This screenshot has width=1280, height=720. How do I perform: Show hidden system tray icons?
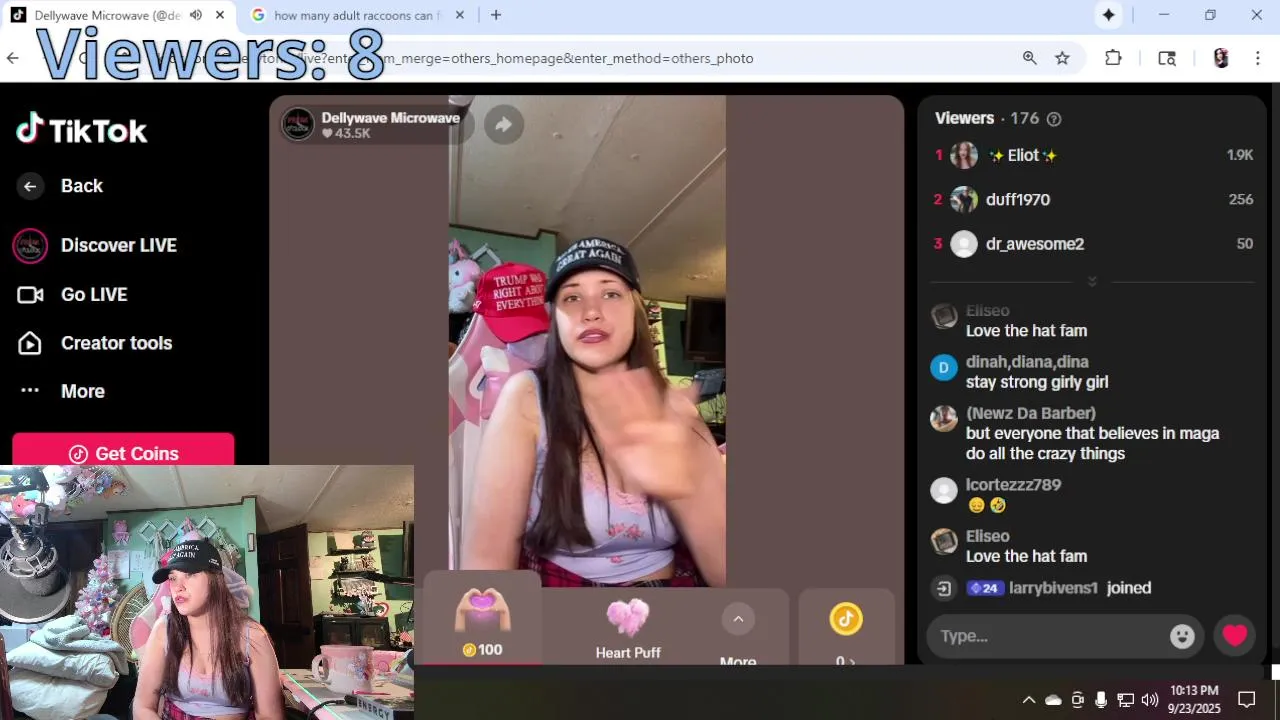point(1028,699)
